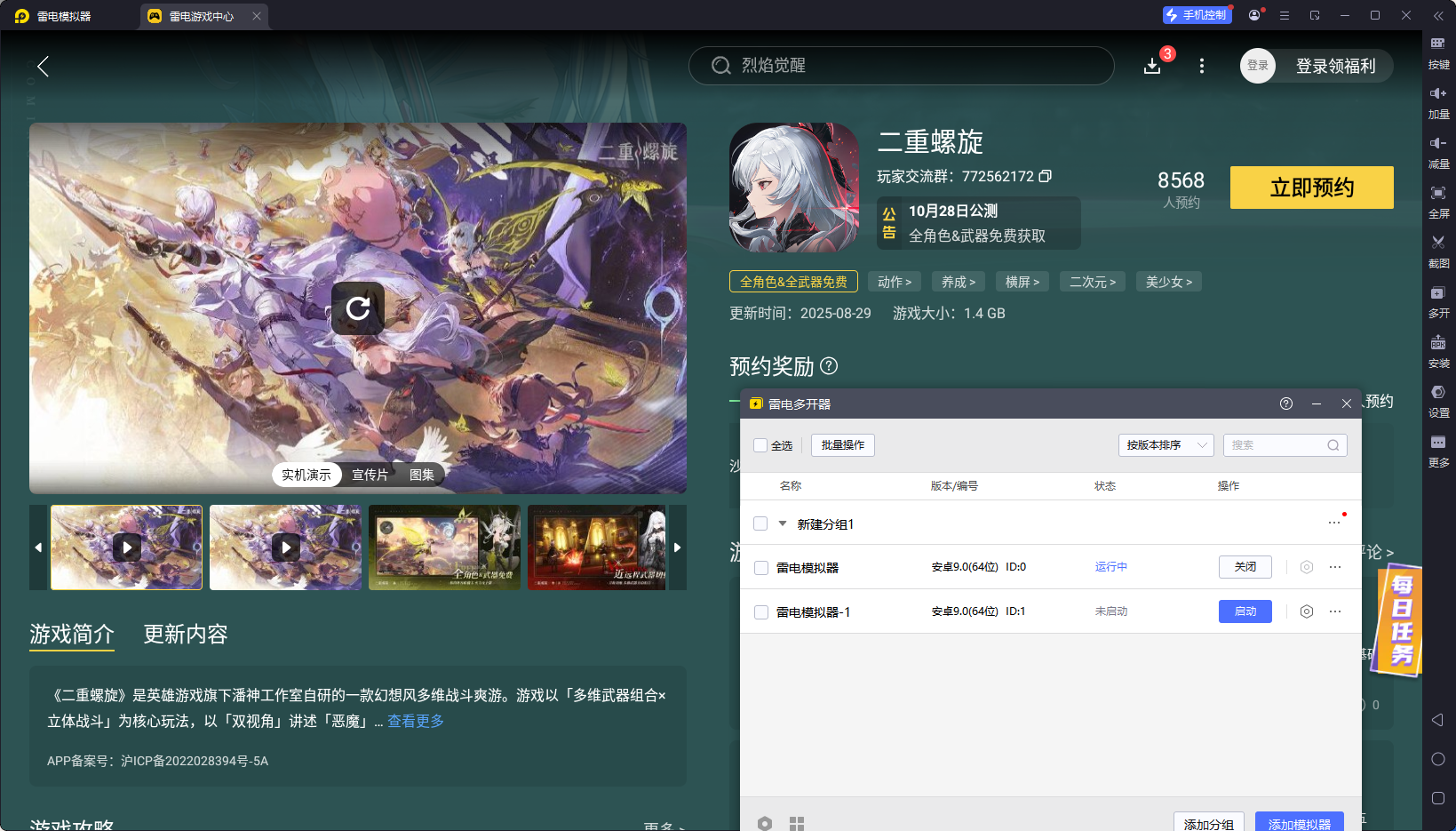Image resolution: width=1456 pixels, height=831 pixels.
Task: Tick the 雷电模拟器 ID:0 checkbox
Action: click(x=761, y=567)
